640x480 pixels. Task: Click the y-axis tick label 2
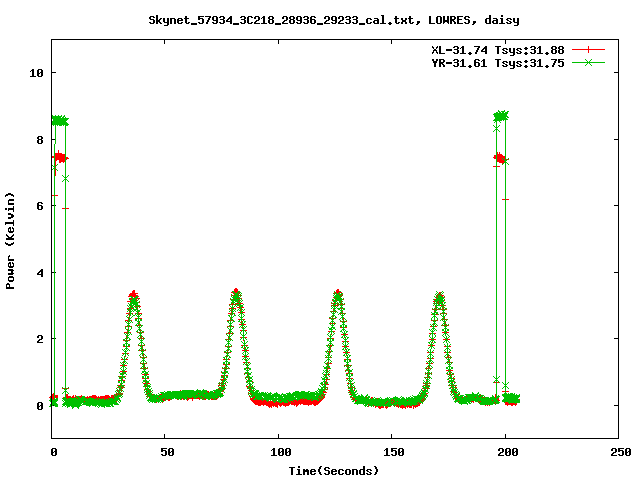coord(40,339)
